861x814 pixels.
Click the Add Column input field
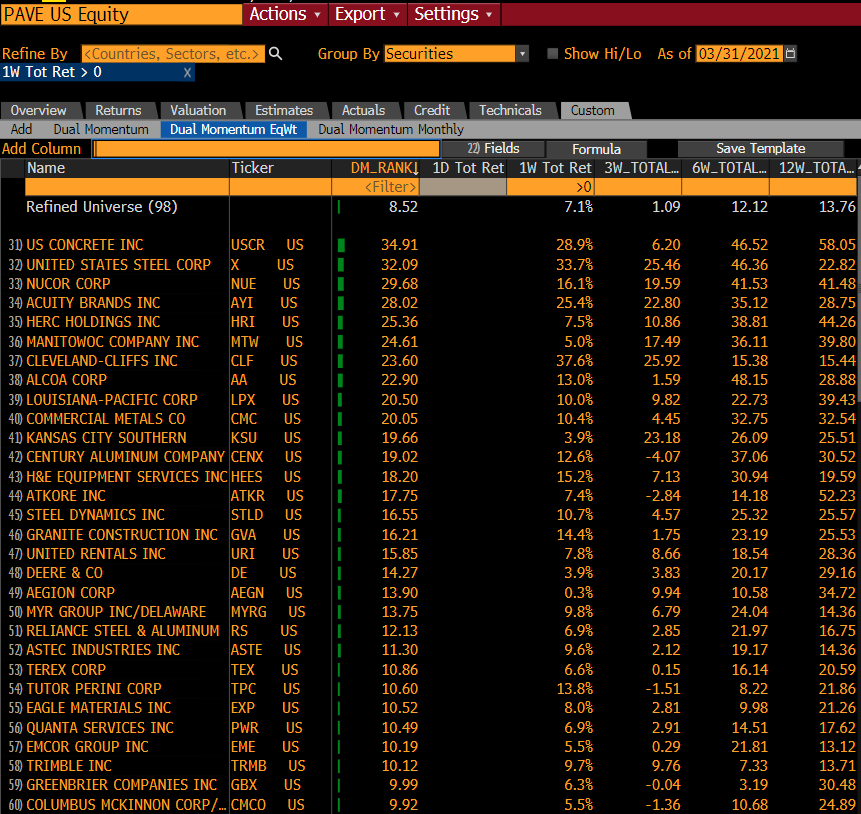click(x=267, y=149)
